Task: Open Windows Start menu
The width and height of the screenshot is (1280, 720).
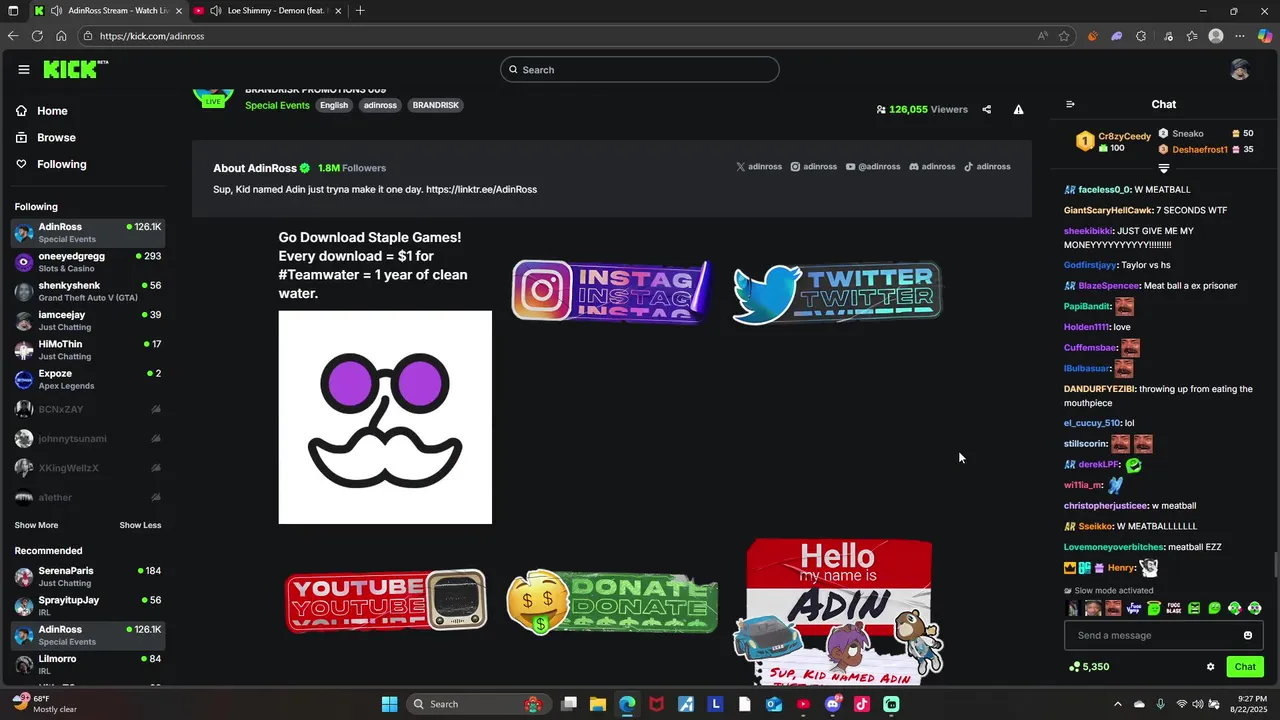Action: [x=389, y=704]
